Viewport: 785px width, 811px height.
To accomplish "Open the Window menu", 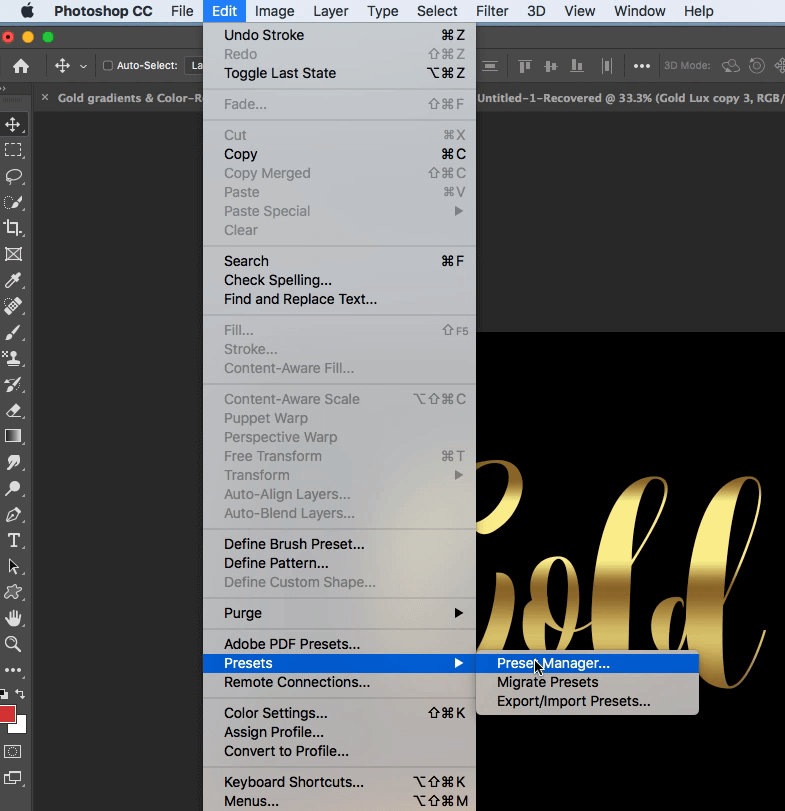I will pos(640,11).
